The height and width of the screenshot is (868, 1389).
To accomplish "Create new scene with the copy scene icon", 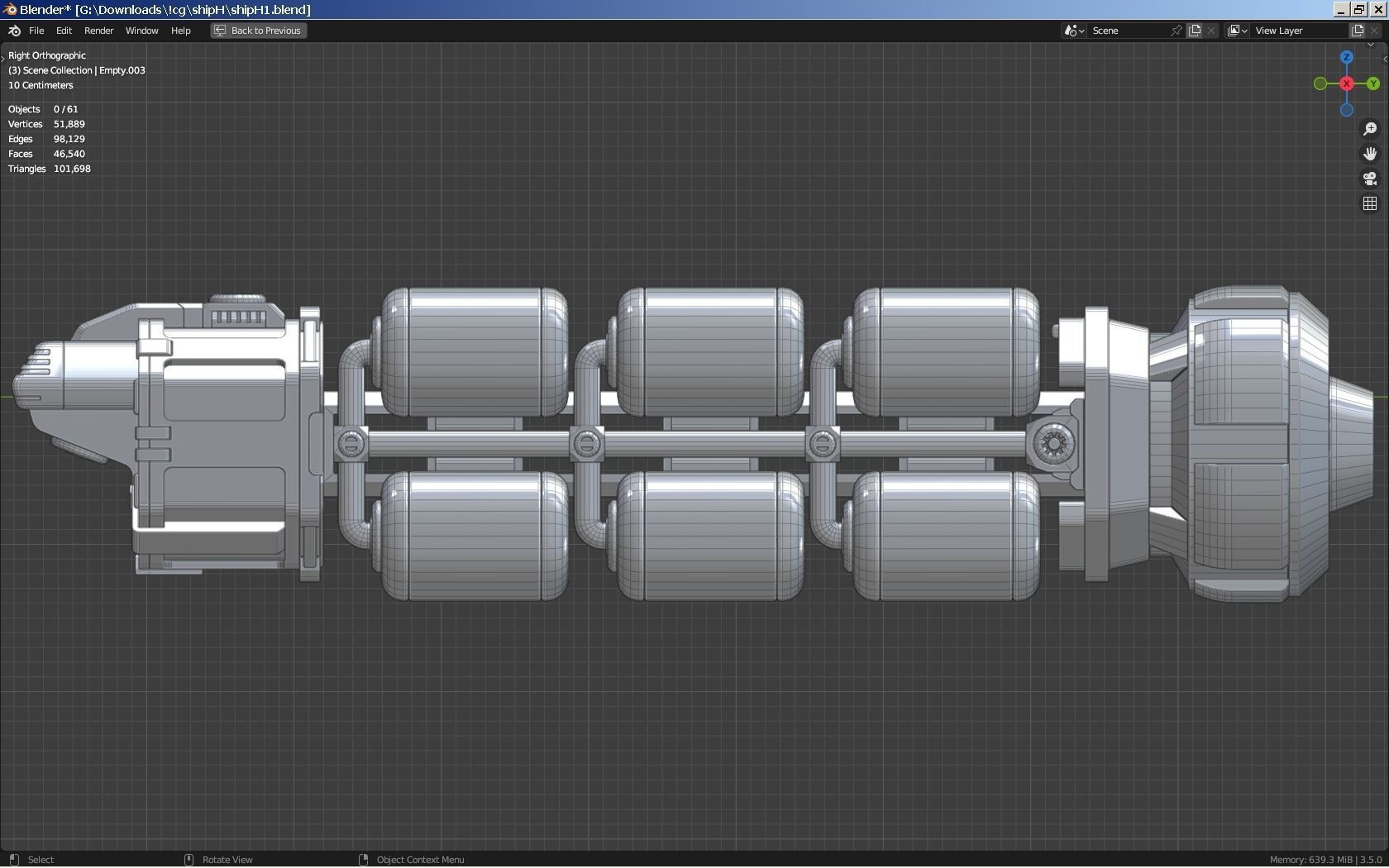I will [x=1195, y=30].
